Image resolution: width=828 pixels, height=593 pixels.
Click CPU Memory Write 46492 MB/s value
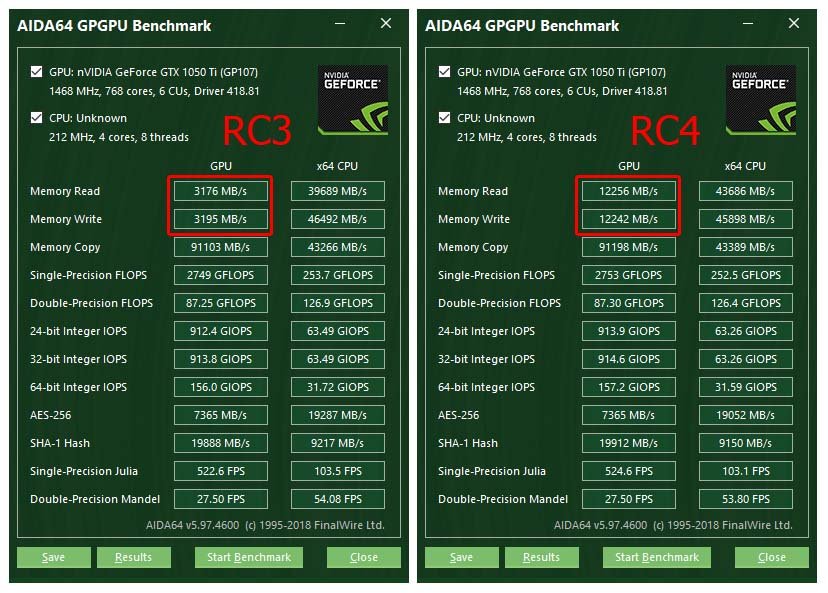click(338, 219)
